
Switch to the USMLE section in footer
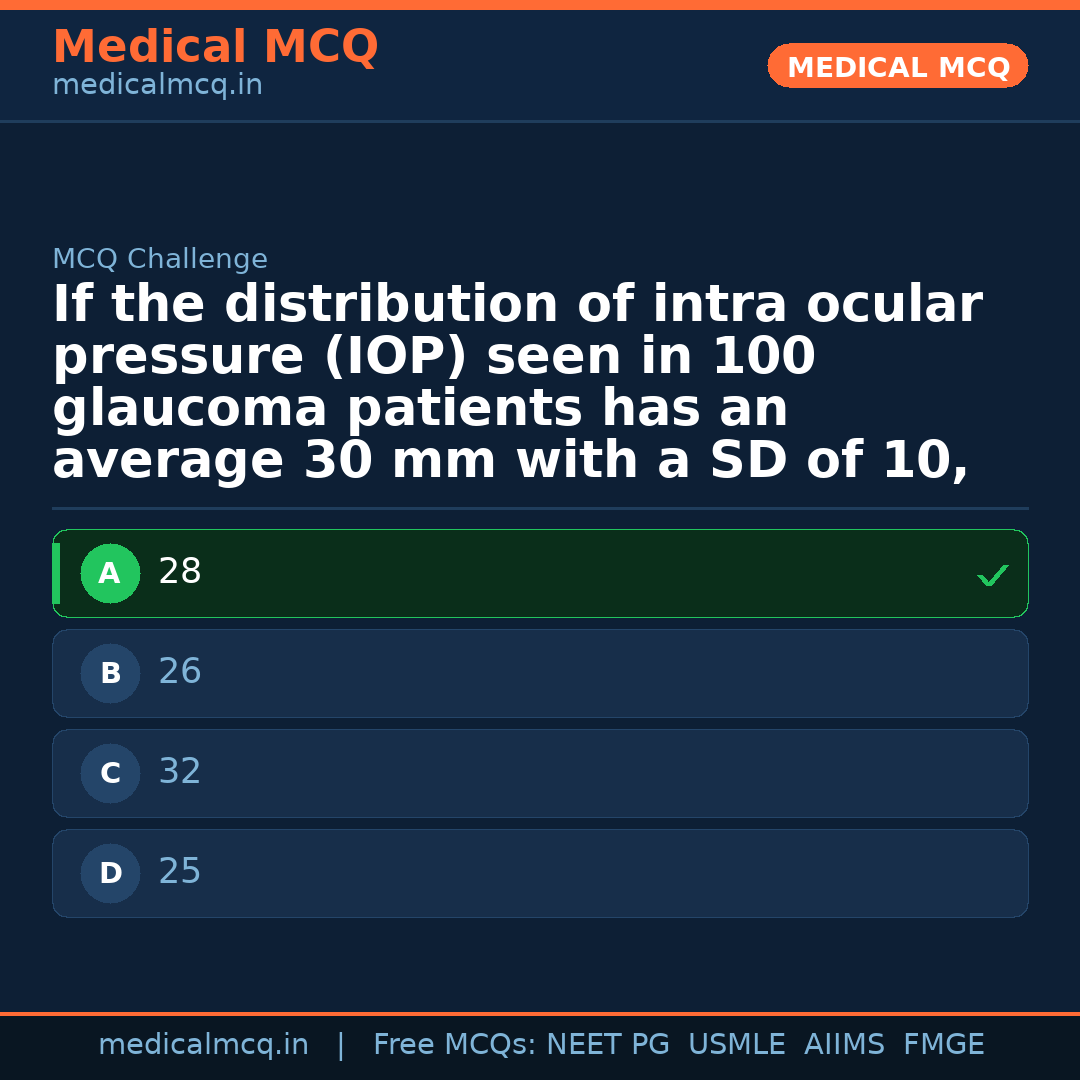pos(737,1044)
